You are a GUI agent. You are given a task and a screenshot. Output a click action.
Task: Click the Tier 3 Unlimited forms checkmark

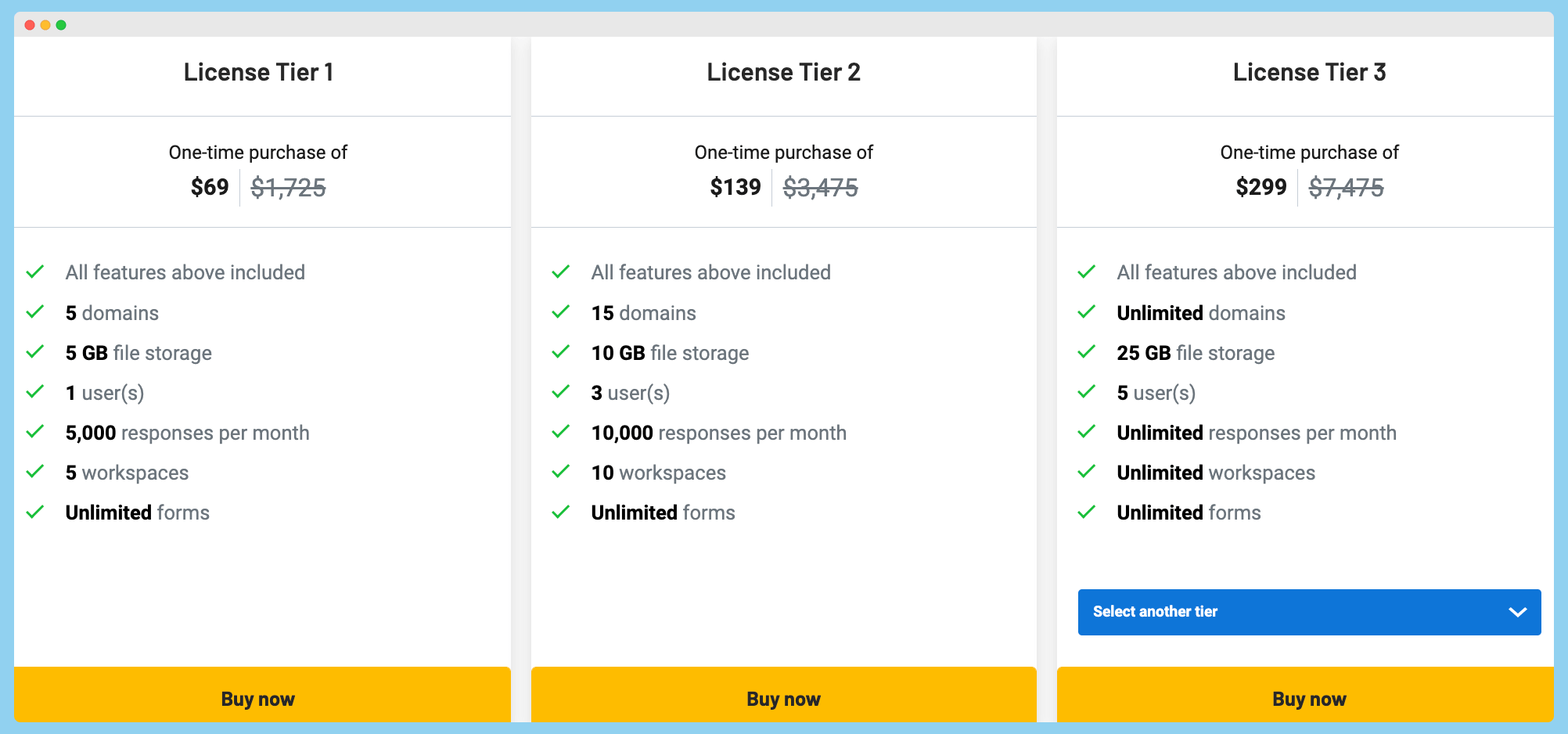(x=1087, y=513)
